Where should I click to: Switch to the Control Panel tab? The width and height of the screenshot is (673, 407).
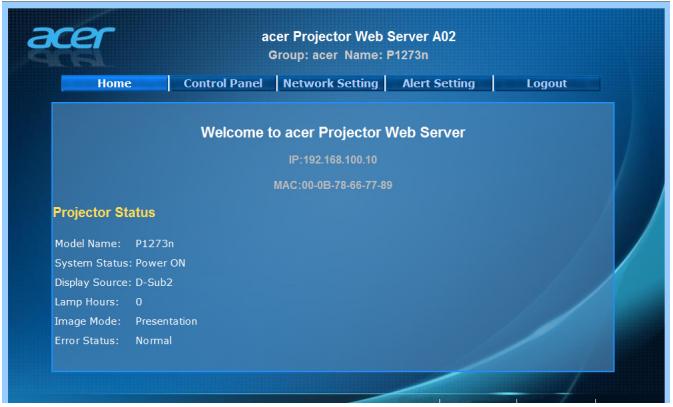223,83
